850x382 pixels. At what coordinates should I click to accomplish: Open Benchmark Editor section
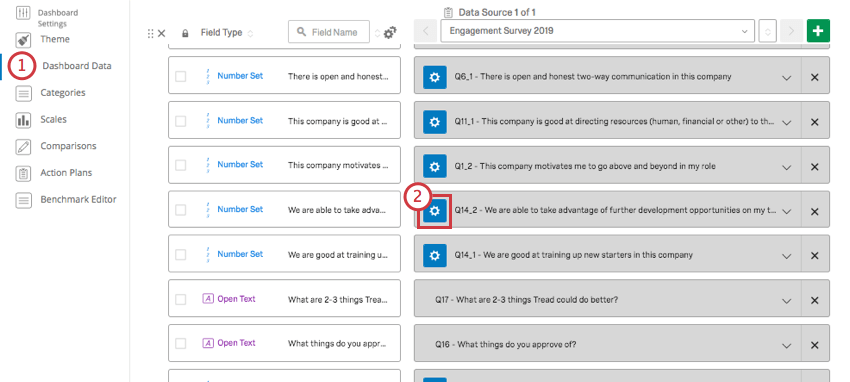78,199
